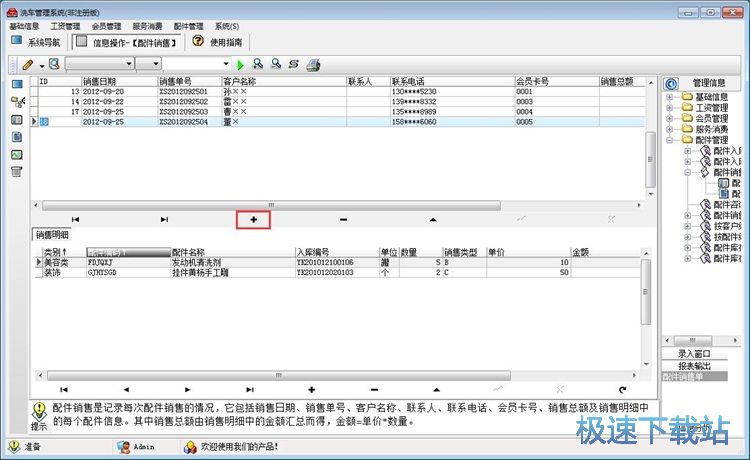This screenshot has width=750, height=460.
Task: Sort detail grid by 配件名称 header
Action: [233, 252]
